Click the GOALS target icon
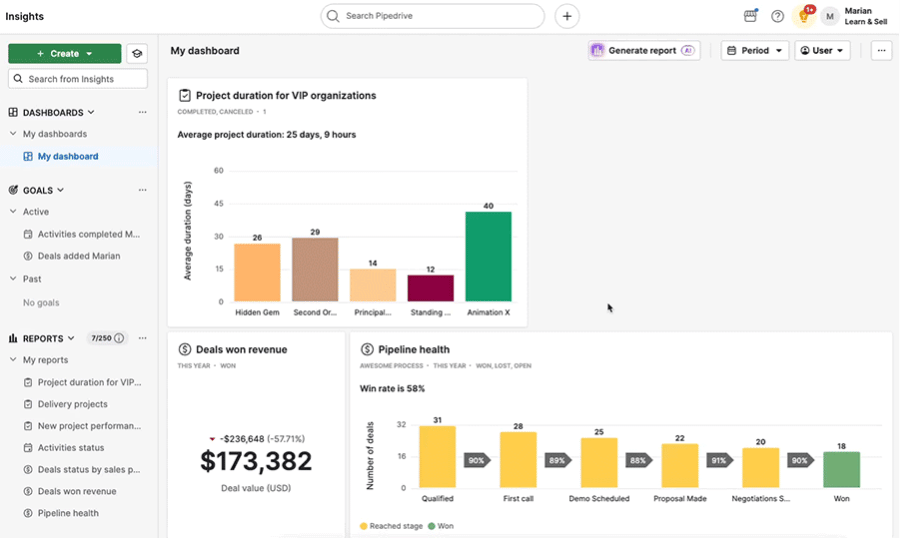900x538 pixels. 13,189
